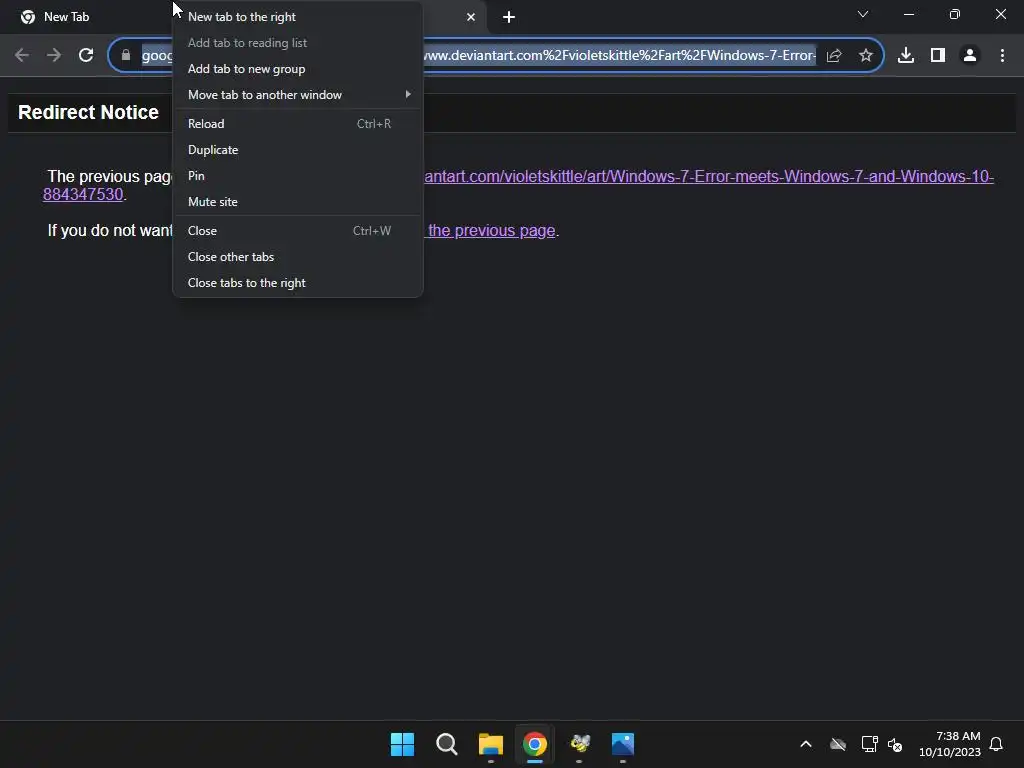Choose Close tabs to the right

click(x=298, y=283)
